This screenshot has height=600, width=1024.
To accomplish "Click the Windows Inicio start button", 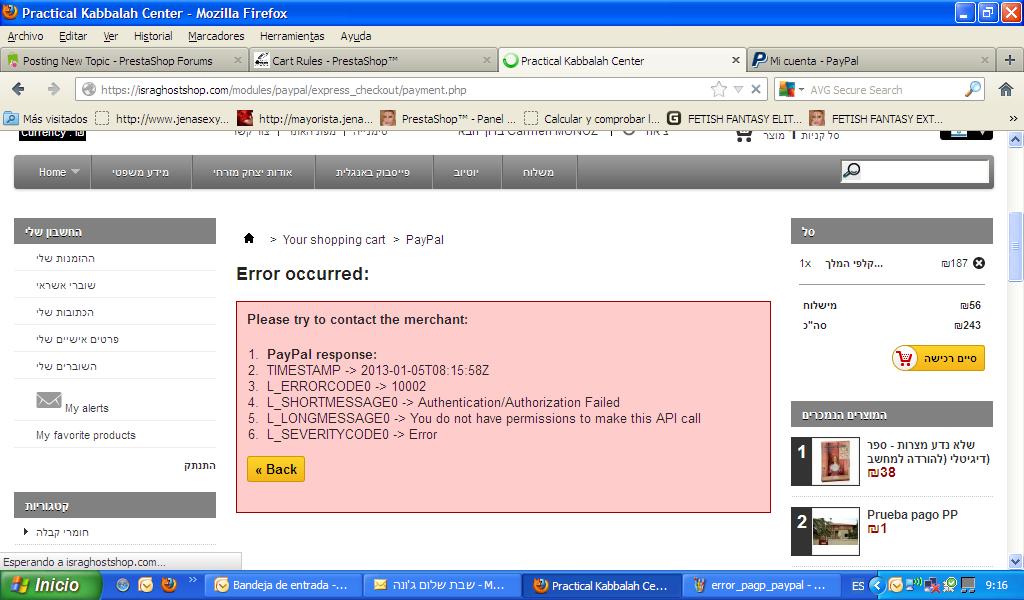I will tap(50, 585).
